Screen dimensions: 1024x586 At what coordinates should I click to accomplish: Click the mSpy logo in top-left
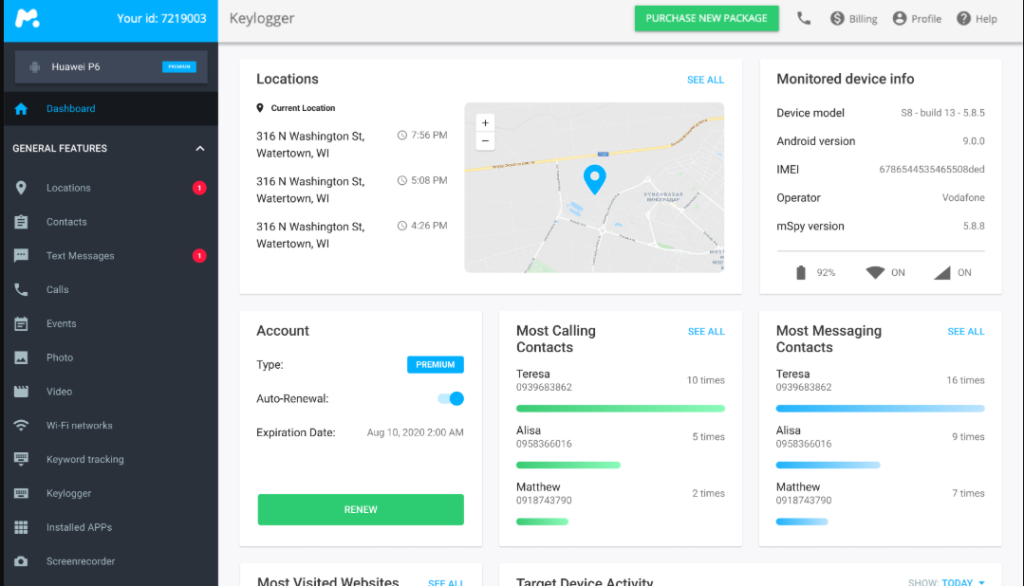27,19
